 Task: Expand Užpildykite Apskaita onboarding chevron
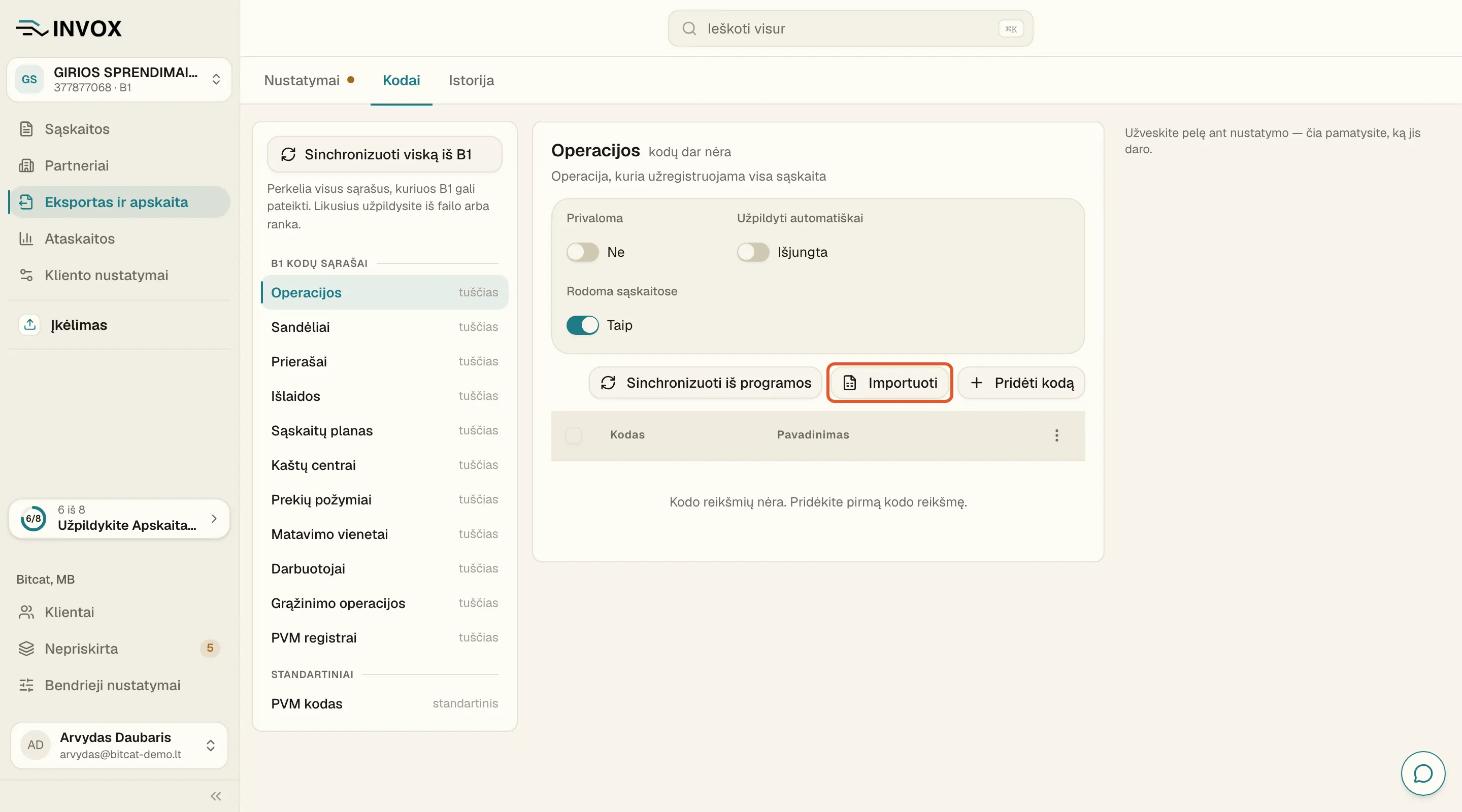tap(214, 519)
